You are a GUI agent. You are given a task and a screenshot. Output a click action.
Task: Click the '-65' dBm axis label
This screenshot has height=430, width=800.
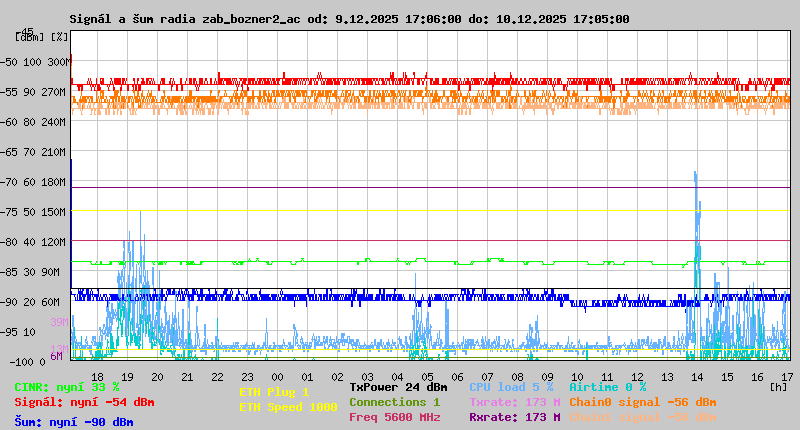9,152
